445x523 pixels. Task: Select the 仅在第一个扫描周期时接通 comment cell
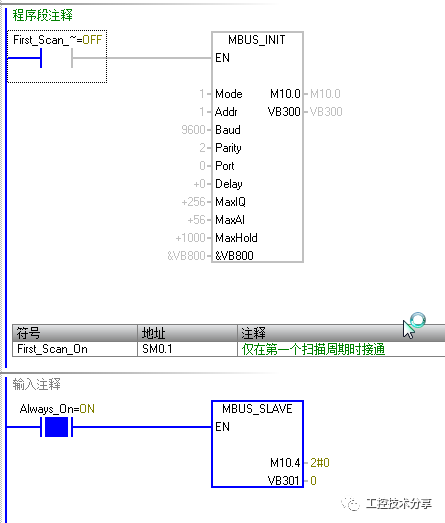click(341, 349)
